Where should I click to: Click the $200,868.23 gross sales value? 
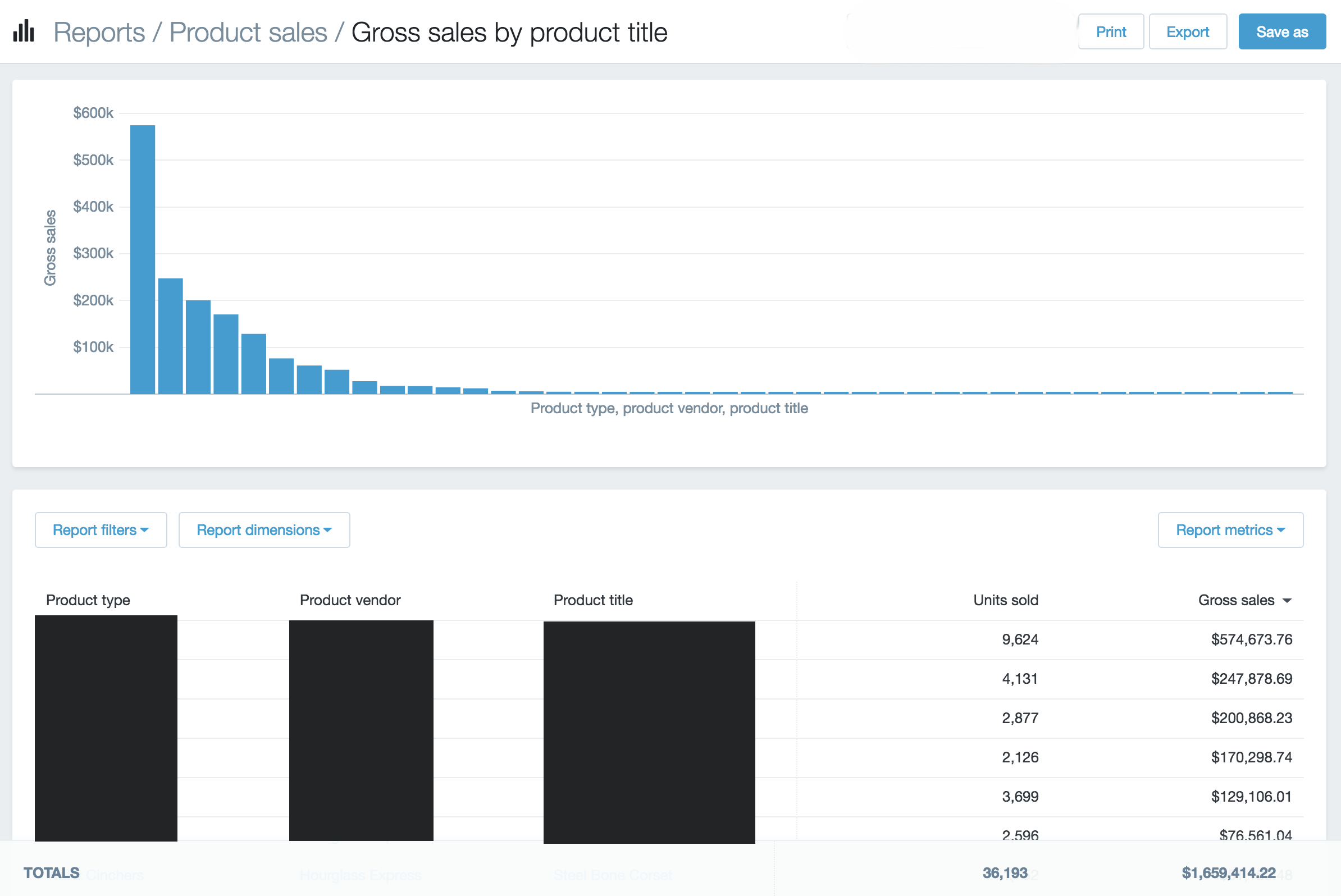[x=1251, y=717]
